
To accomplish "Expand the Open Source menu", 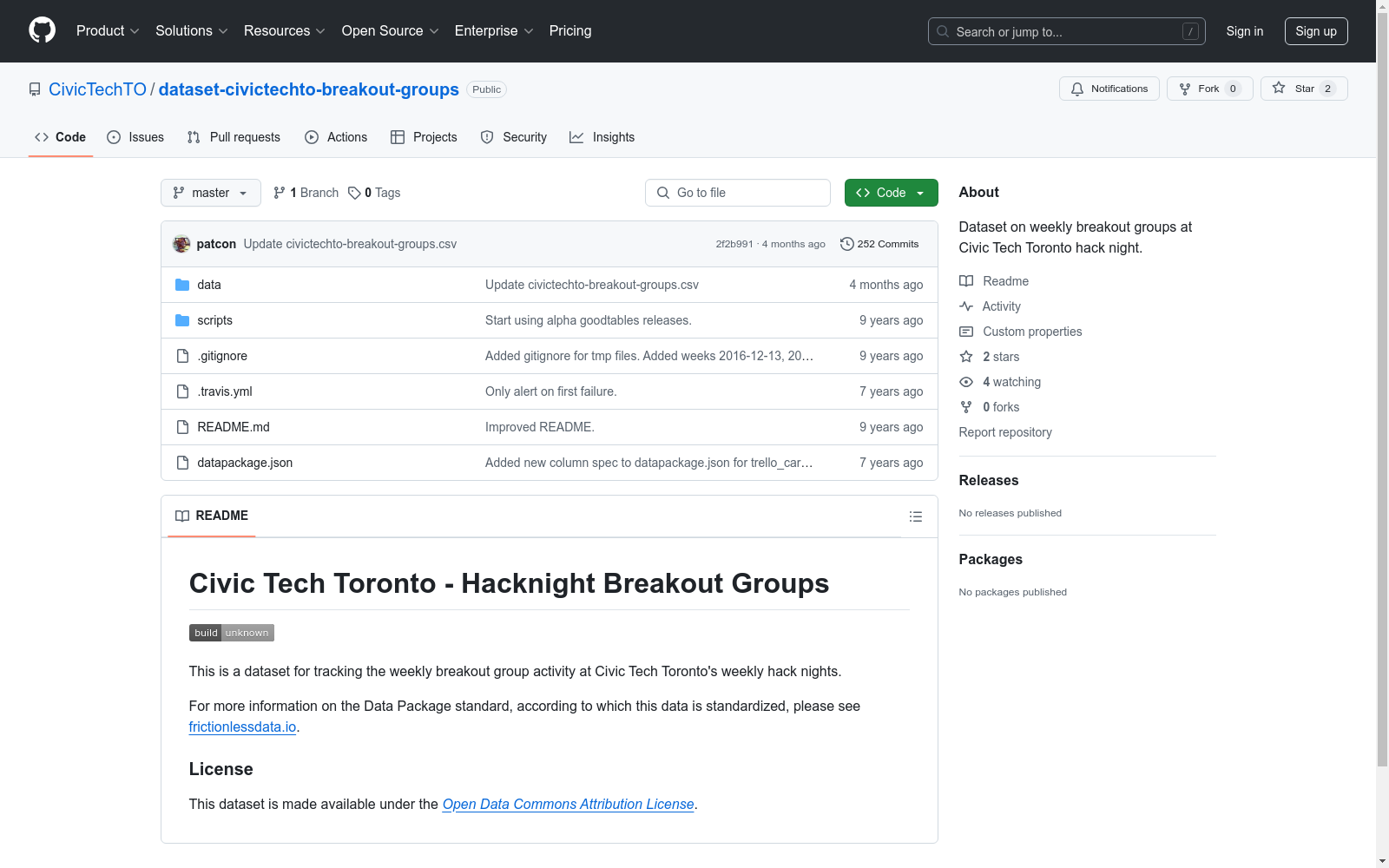I will [x=391, y=31].
